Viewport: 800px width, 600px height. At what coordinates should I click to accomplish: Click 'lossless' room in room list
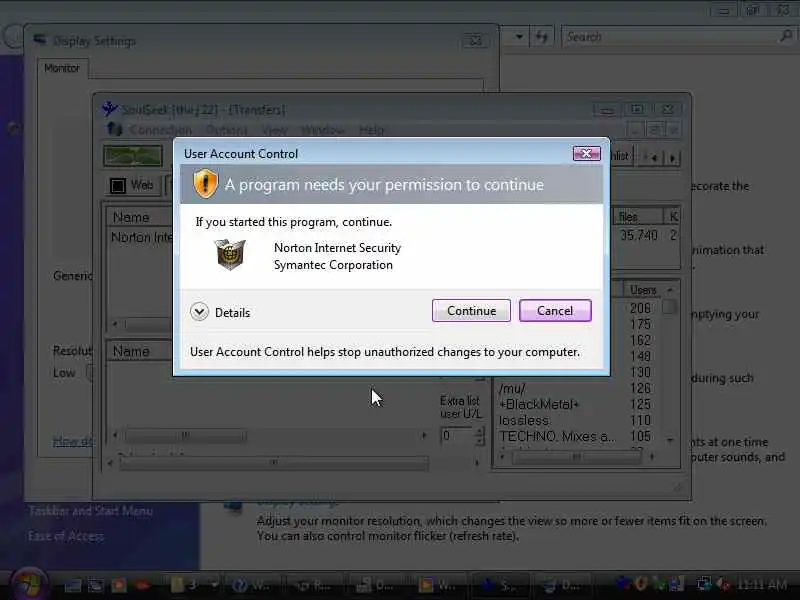(x=524, y=420)
